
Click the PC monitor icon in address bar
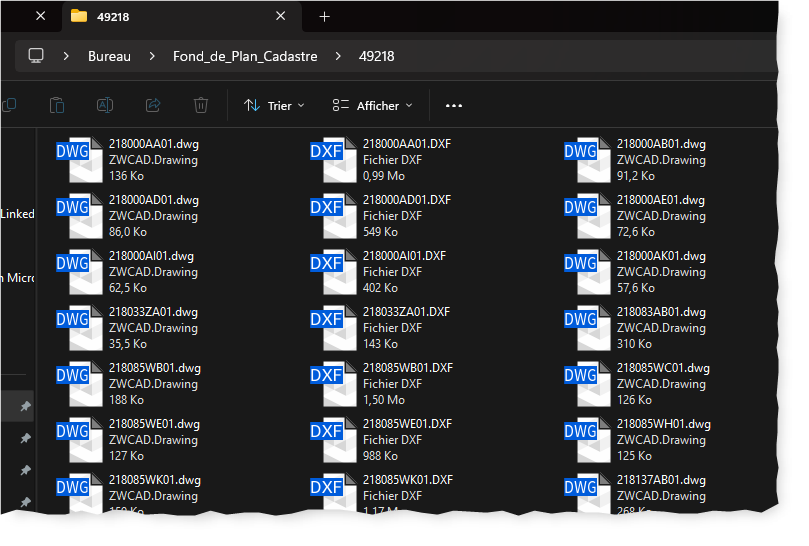pyautogui.click(x=37, y=56)
